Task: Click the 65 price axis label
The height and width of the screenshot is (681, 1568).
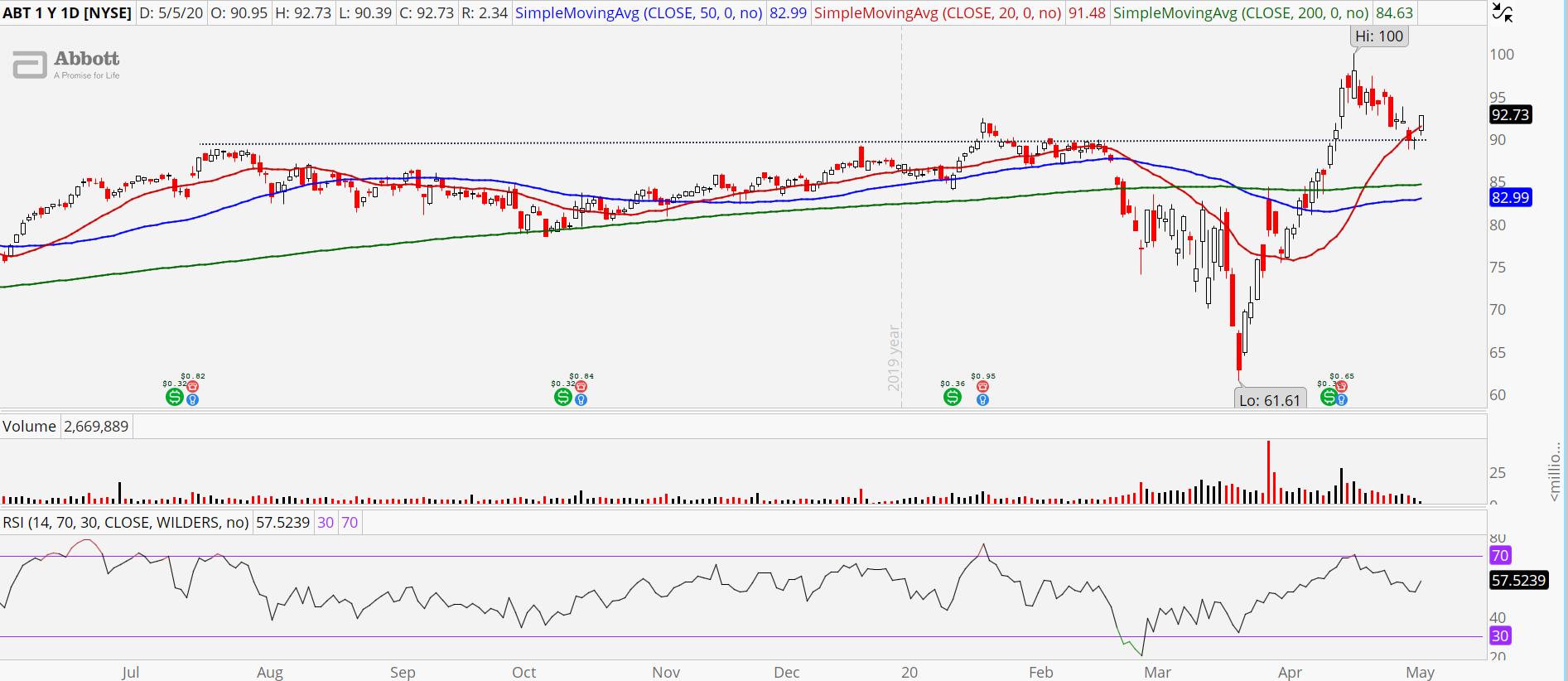Action: coord(1498,353)
